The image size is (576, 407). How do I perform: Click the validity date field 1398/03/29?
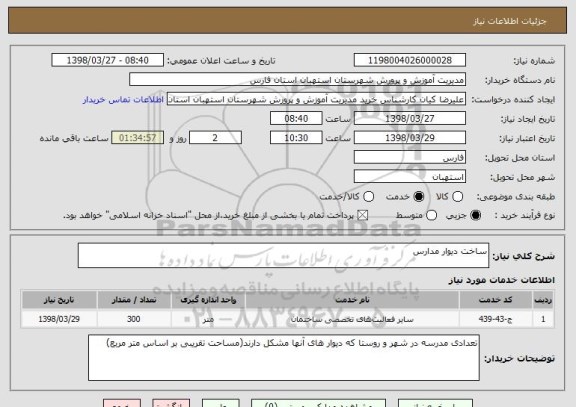(410, 138)
